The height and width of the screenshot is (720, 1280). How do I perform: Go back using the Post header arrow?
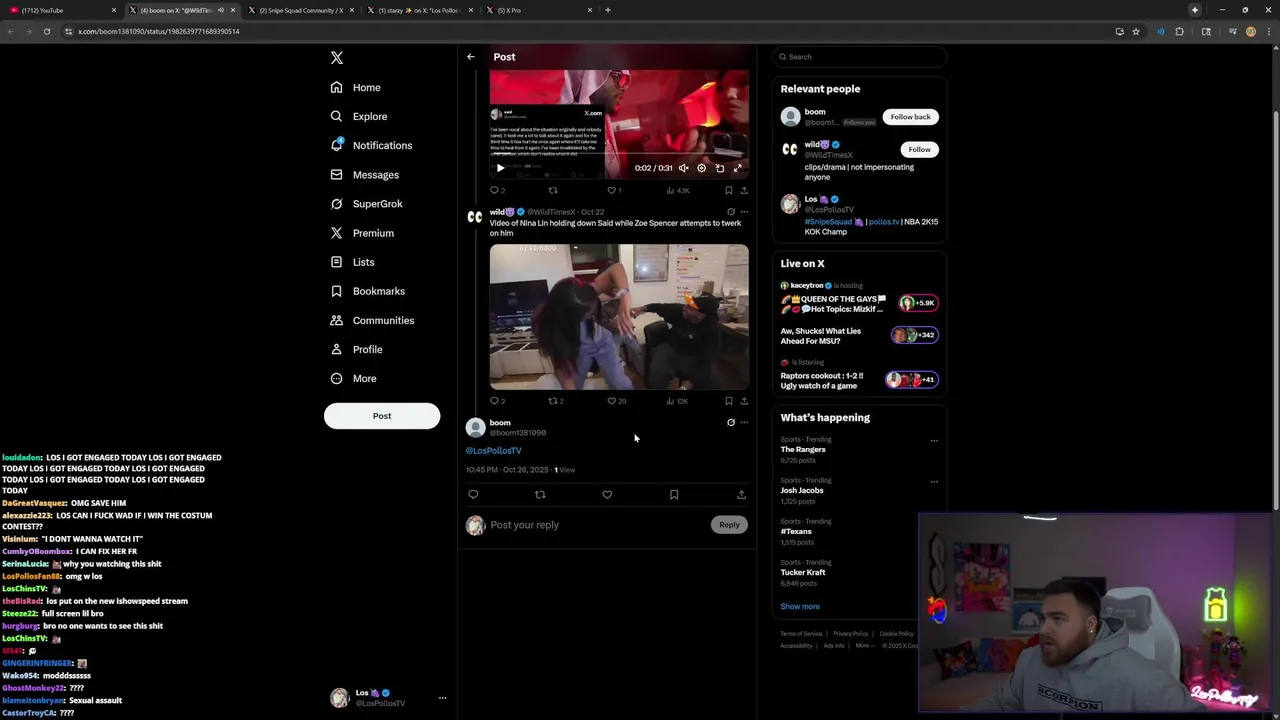tap(471, 57)
